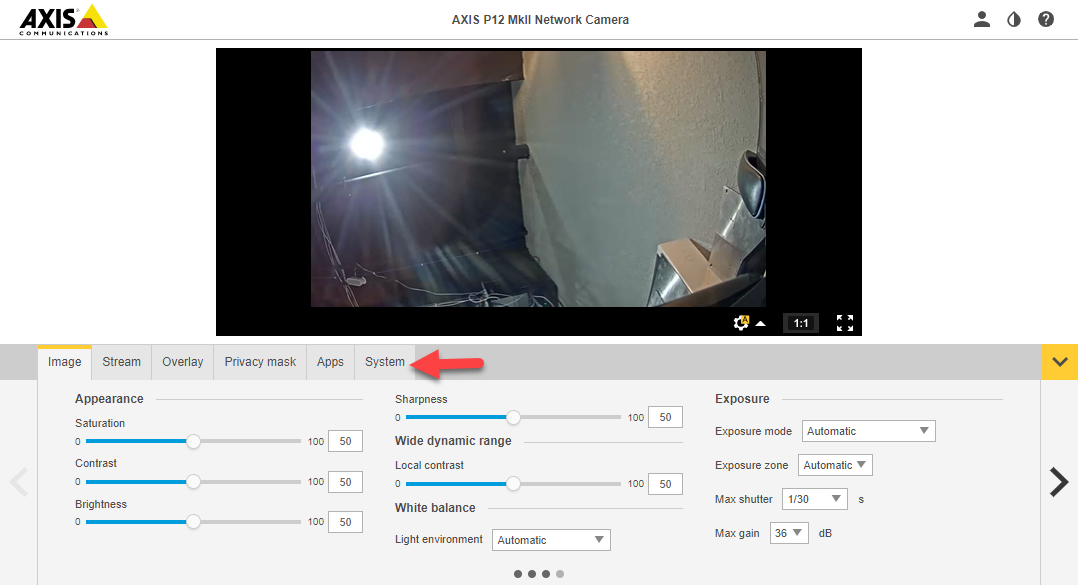
Task: Toggle the contrast theme icon
Action: 1014,19
